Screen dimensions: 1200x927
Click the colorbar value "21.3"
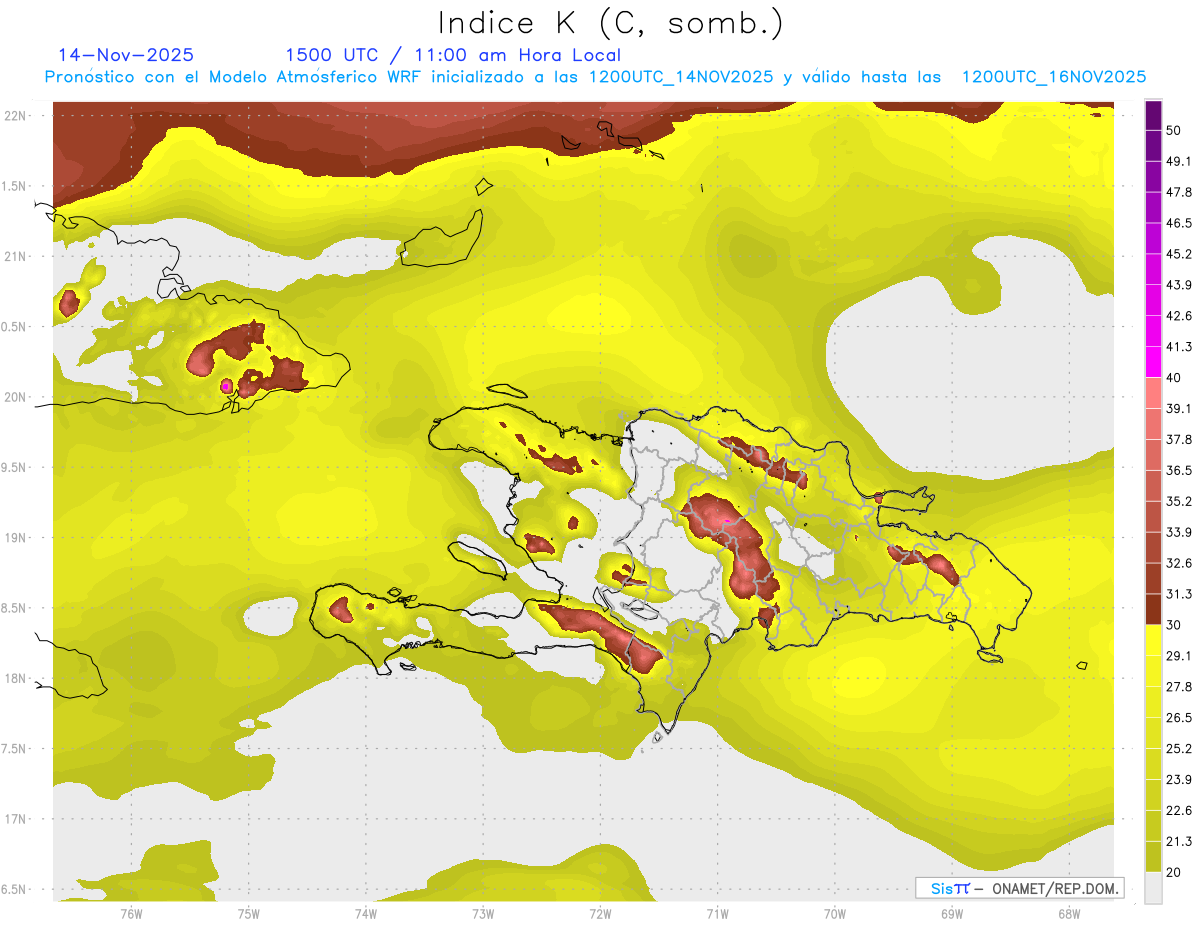click(x=1179, y=842)
